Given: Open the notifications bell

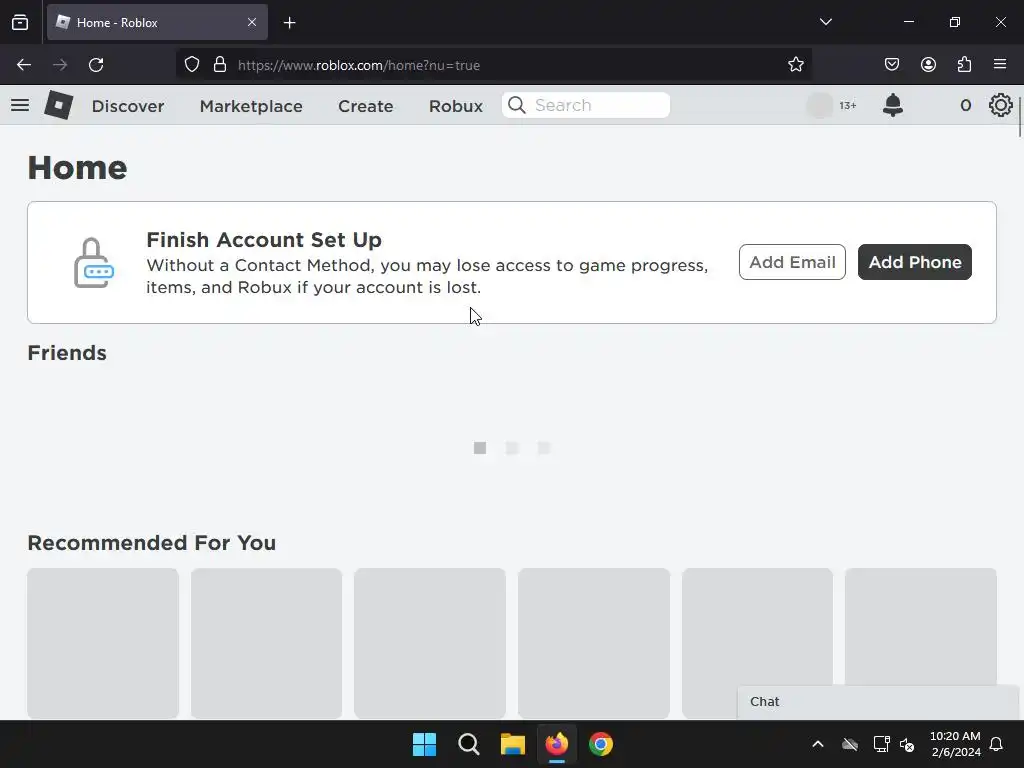Looking at the screenshot, I should (x=893, y=105).
